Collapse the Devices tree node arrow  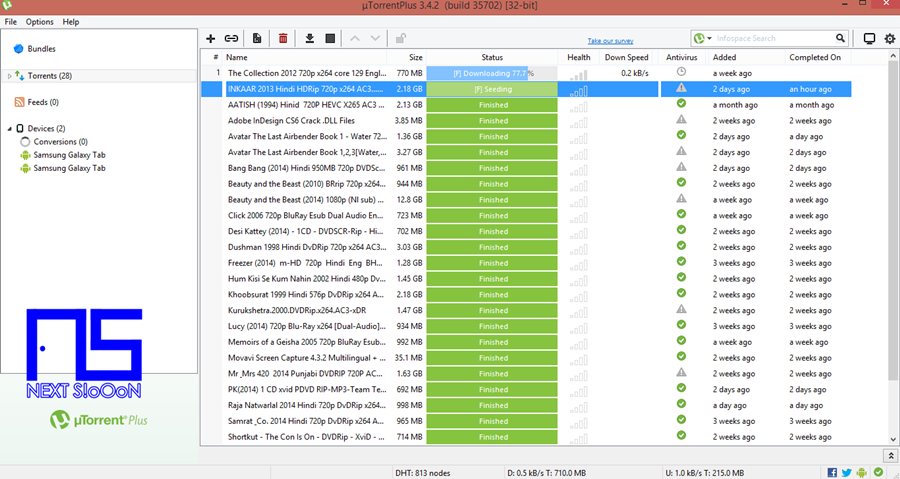point(9,128)
